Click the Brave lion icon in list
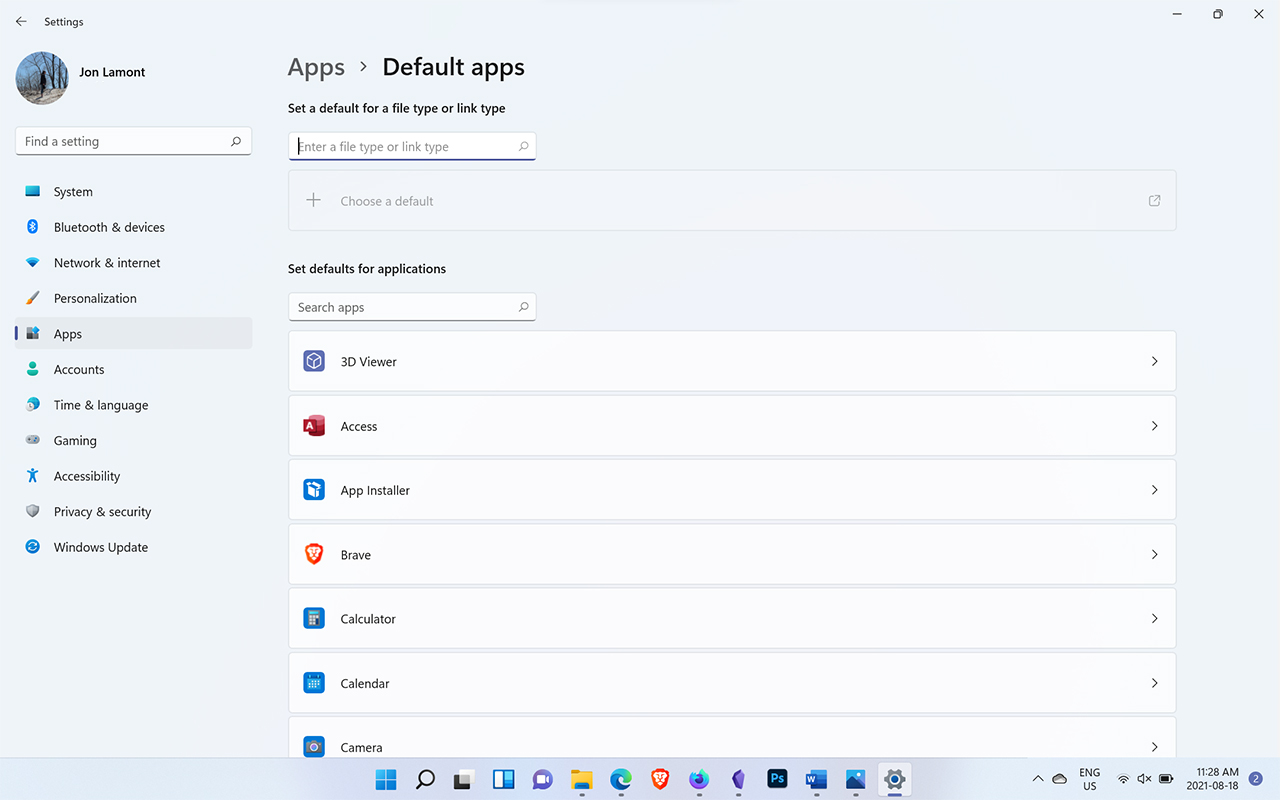This screenshot has height=800, width=1280. point(314,555)
